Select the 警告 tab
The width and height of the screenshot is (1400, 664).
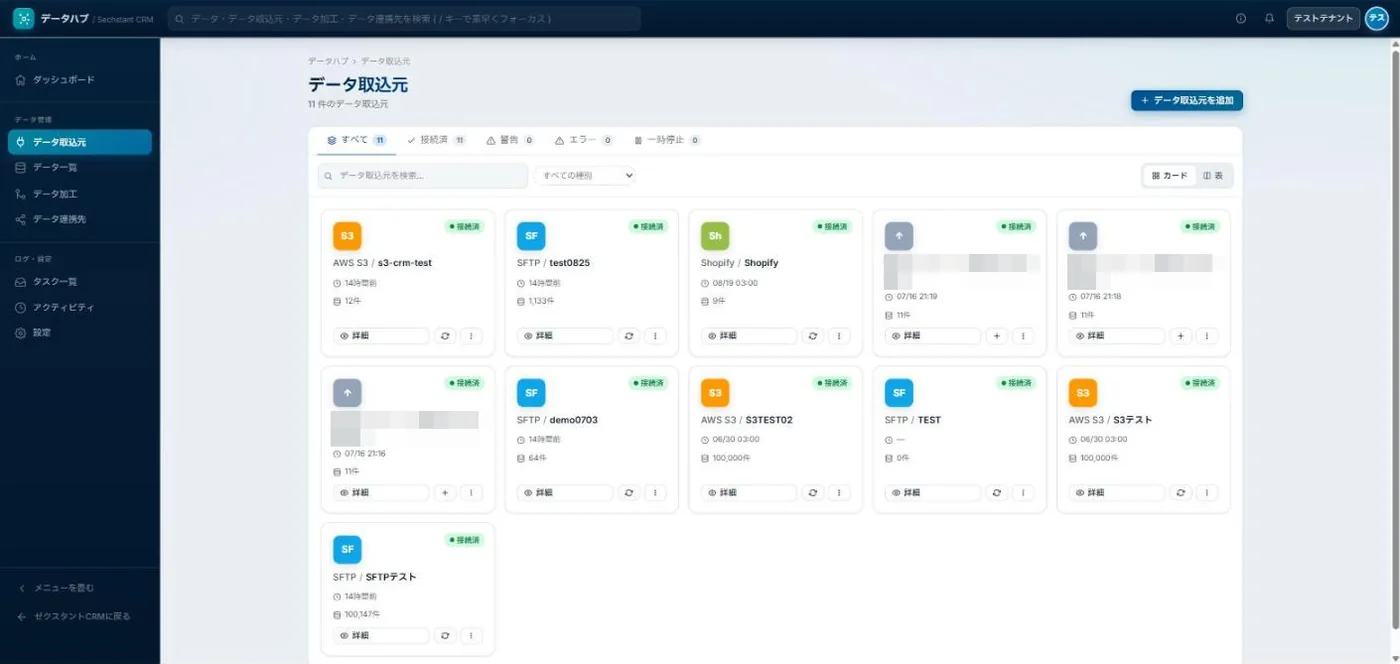(510, 140)
